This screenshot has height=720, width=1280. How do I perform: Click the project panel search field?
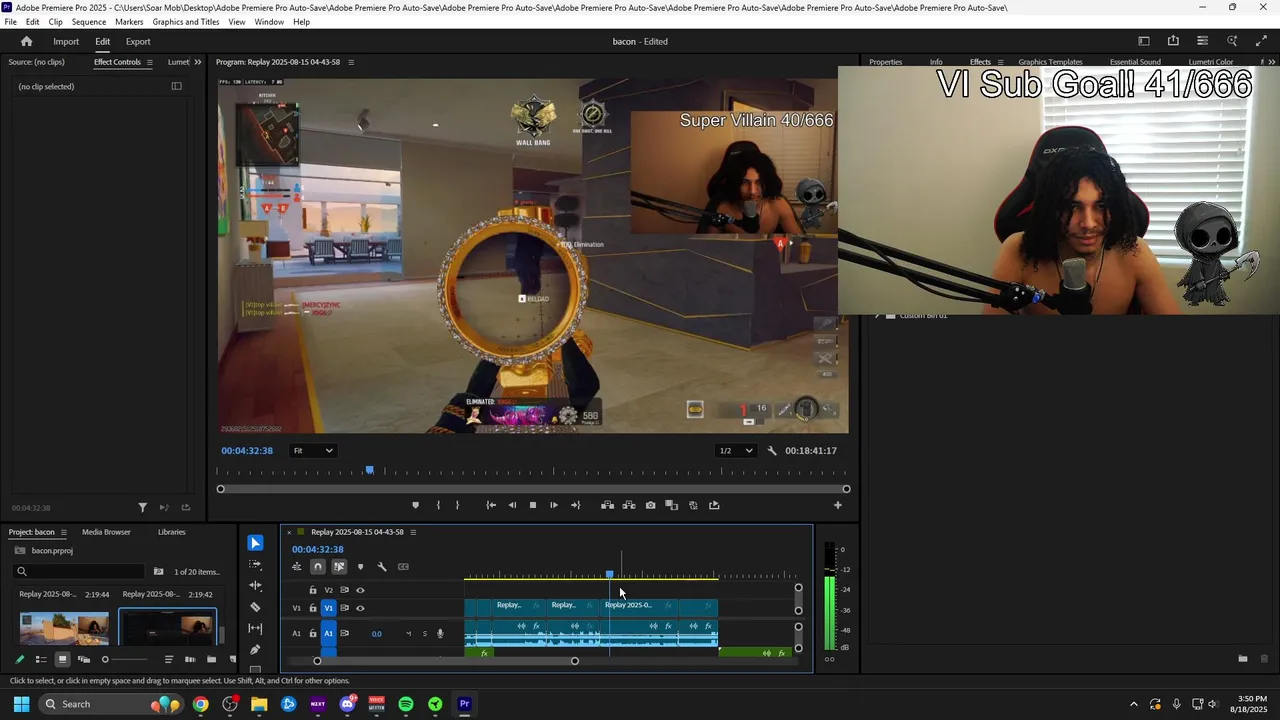tap(80, 572)
